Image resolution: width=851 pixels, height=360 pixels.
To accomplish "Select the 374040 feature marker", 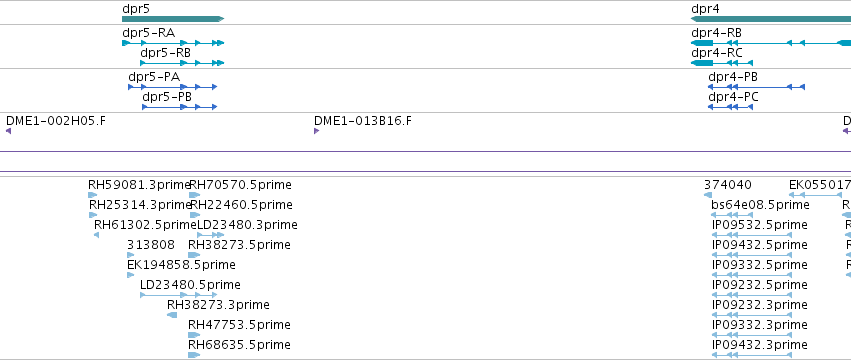I will [708, 195].
